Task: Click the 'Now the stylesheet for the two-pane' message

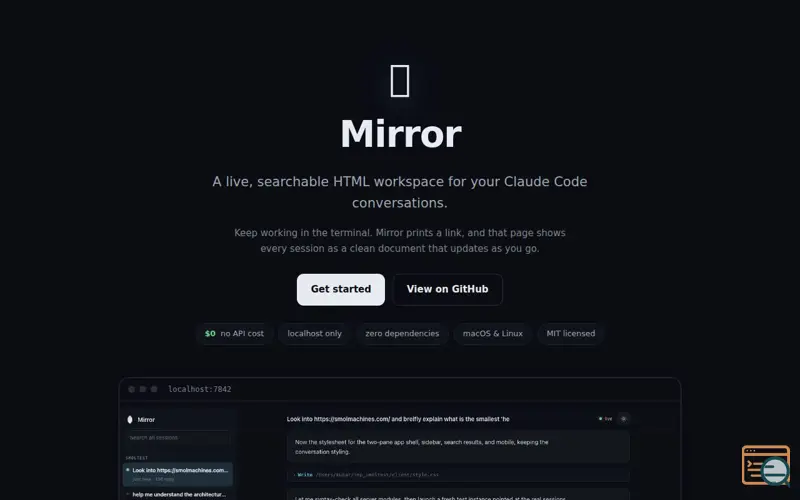Action: (458, 447)
